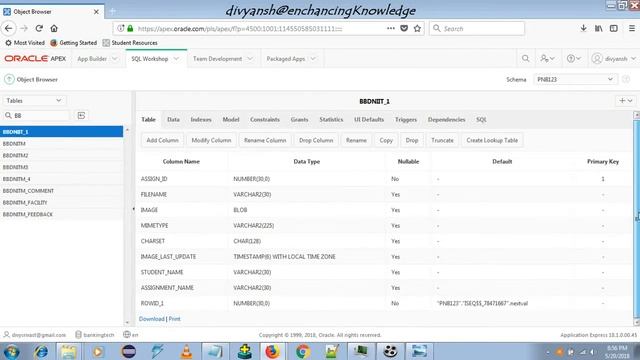Open divyansh account menu
Screen dimensions: 640x360
(613, 59)
